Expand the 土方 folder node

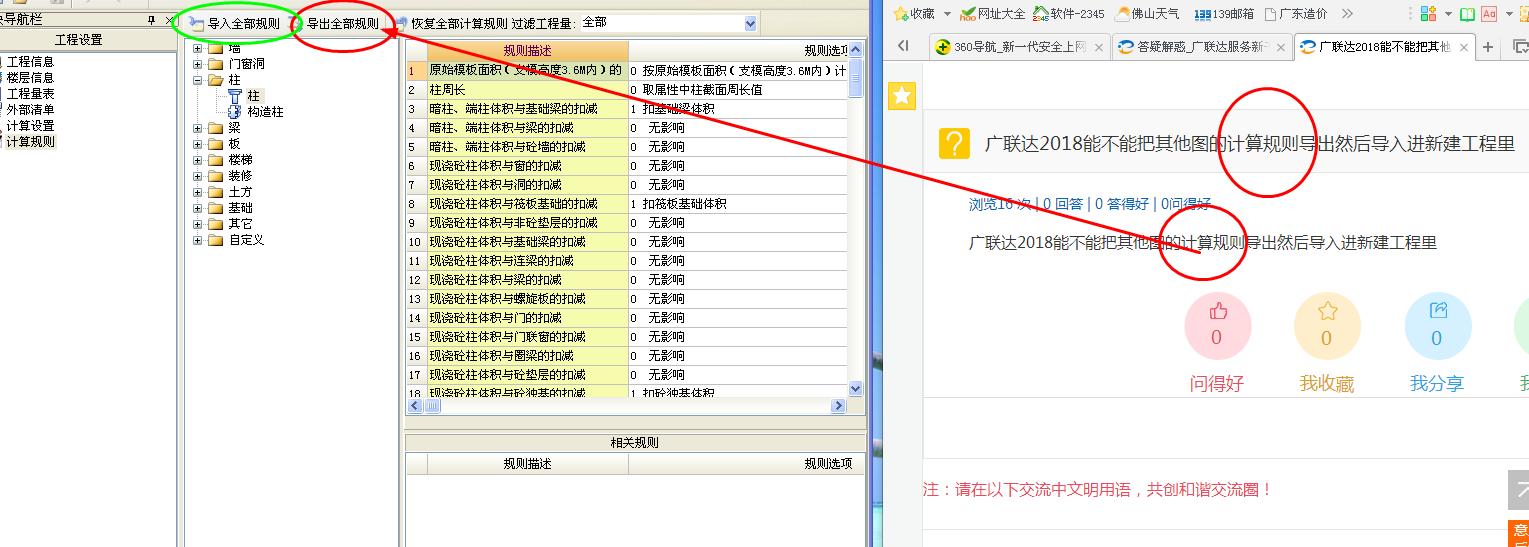click(198, 192)
